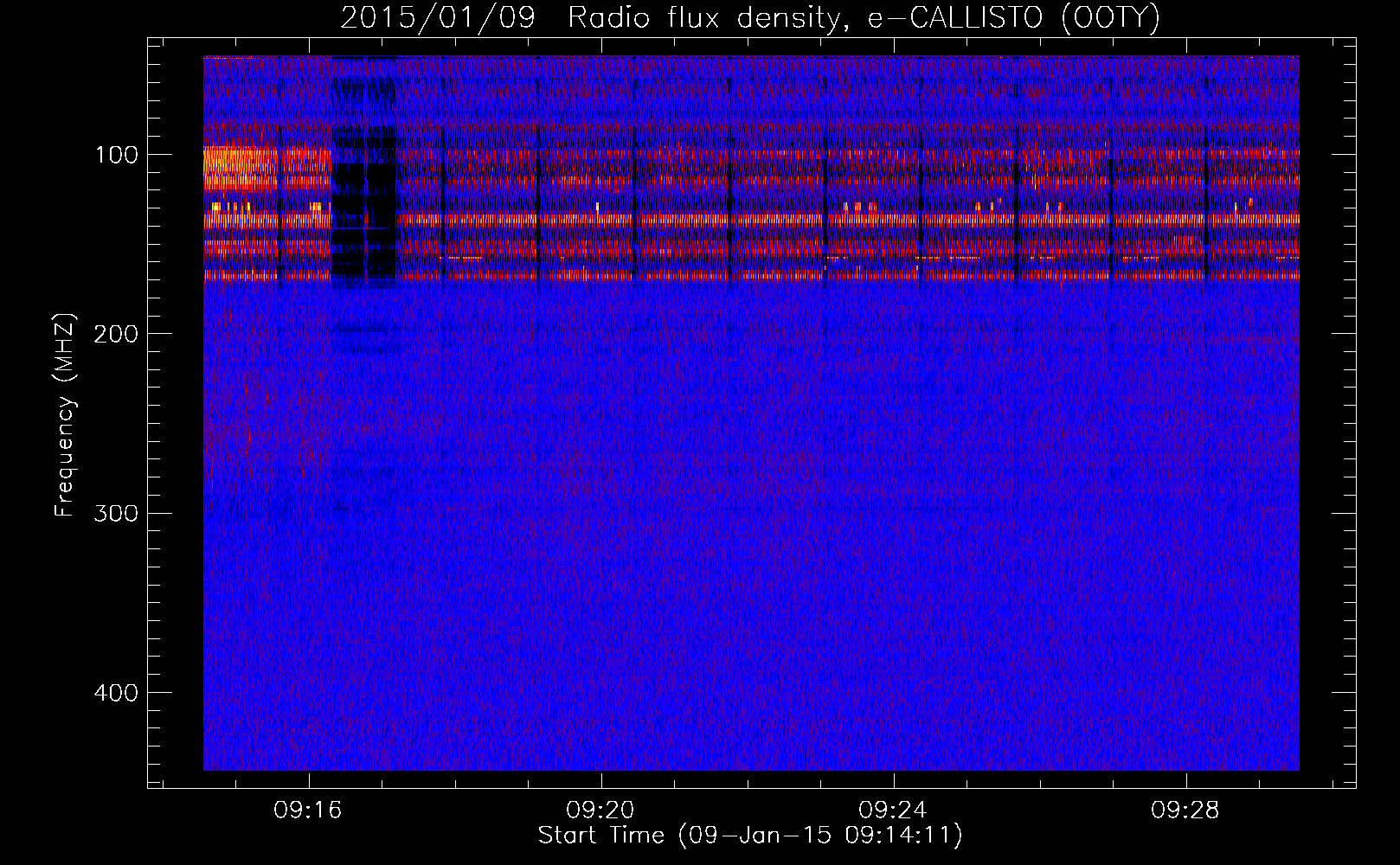Click the plot title '2015/01/09 Radio flux density, e-CALLISTO (OOTY)'

[x=749, y=17]
